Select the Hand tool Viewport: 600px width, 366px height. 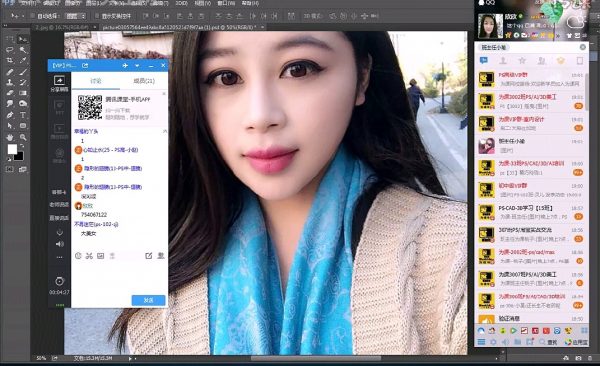tap(10, 137)
